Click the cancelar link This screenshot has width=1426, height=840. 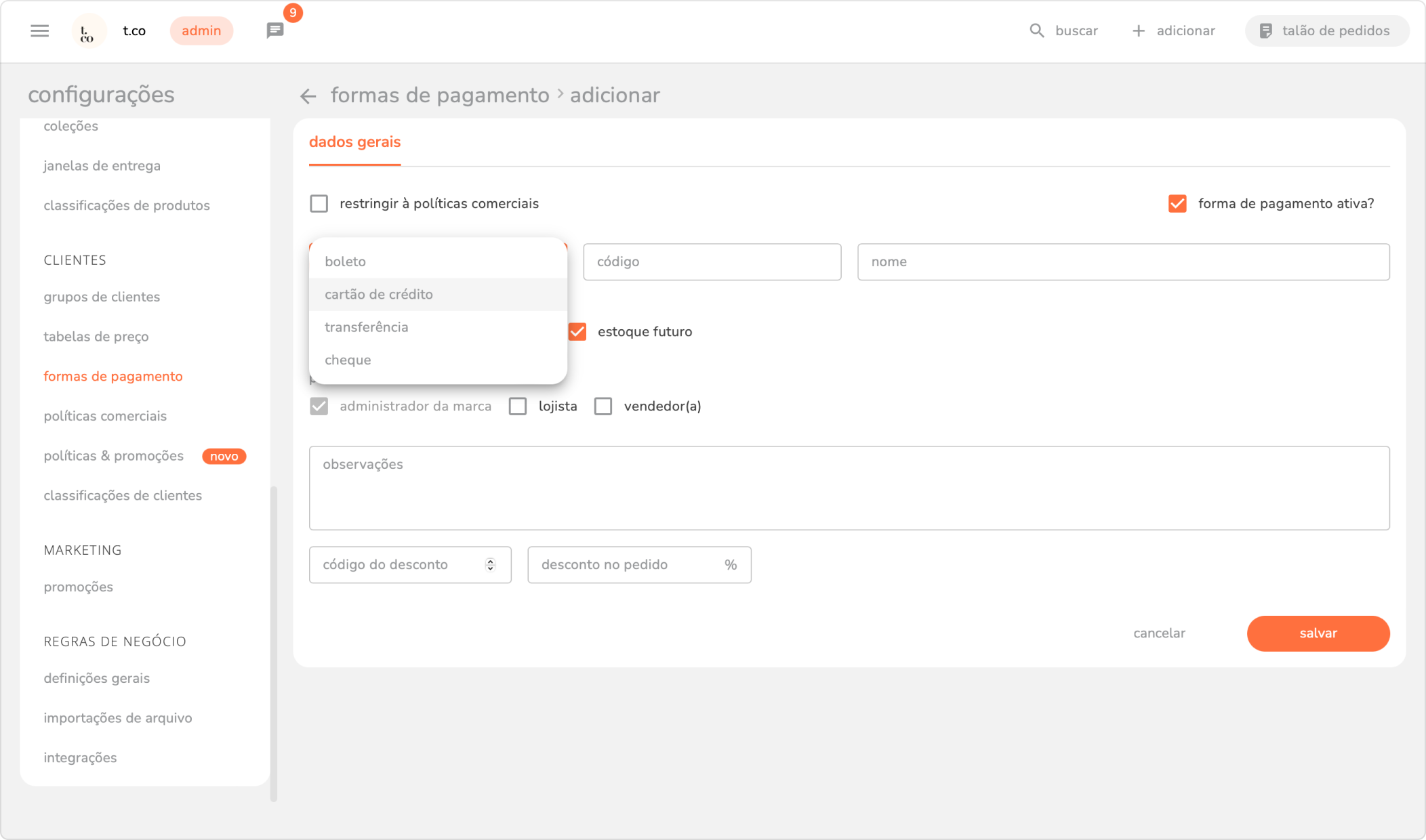tap(1159, 633)
